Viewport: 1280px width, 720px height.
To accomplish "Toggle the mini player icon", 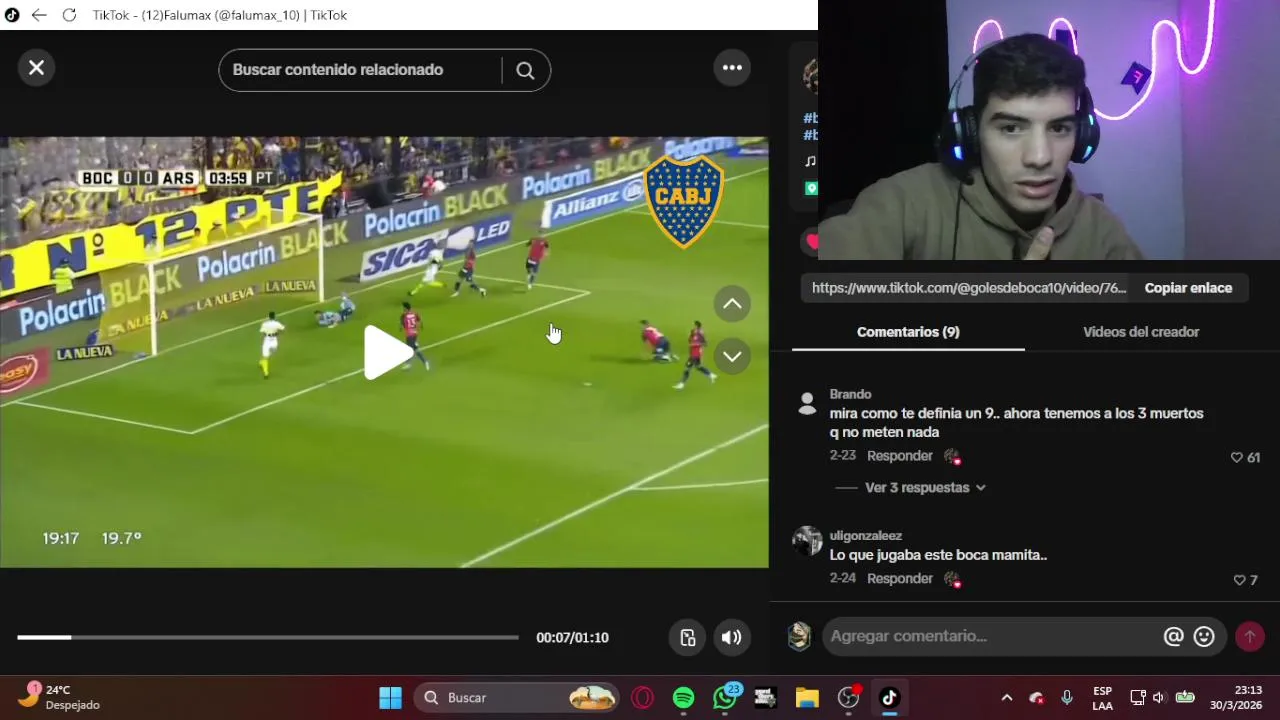I will pos(688,638).
